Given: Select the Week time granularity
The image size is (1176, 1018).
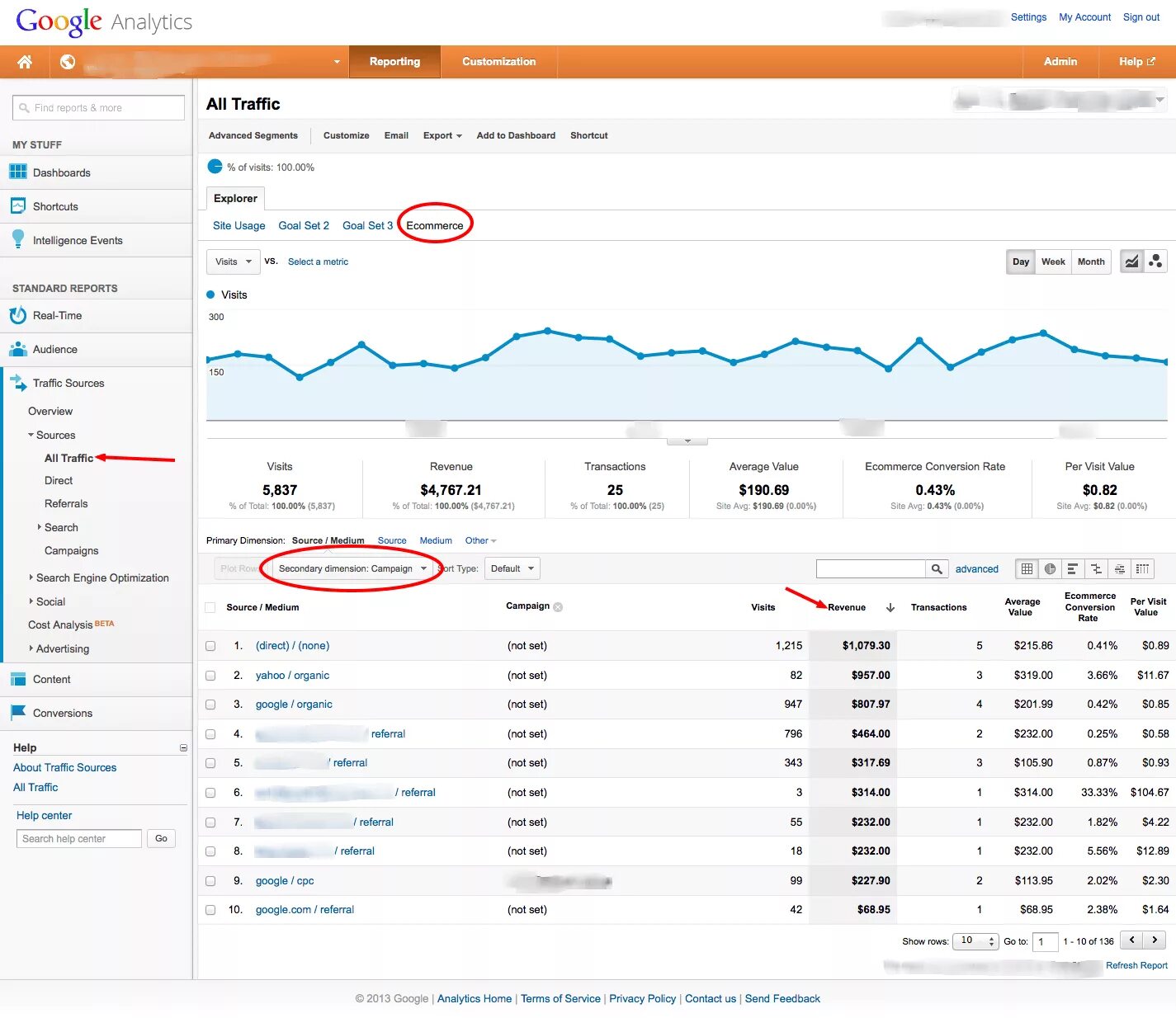Looking at the screenshot, I should [x=1053, y=262].
